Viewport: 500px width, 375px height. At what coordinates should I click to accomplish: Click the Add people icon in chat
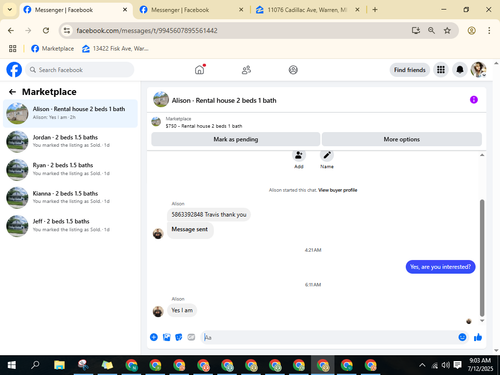(299, 155)
